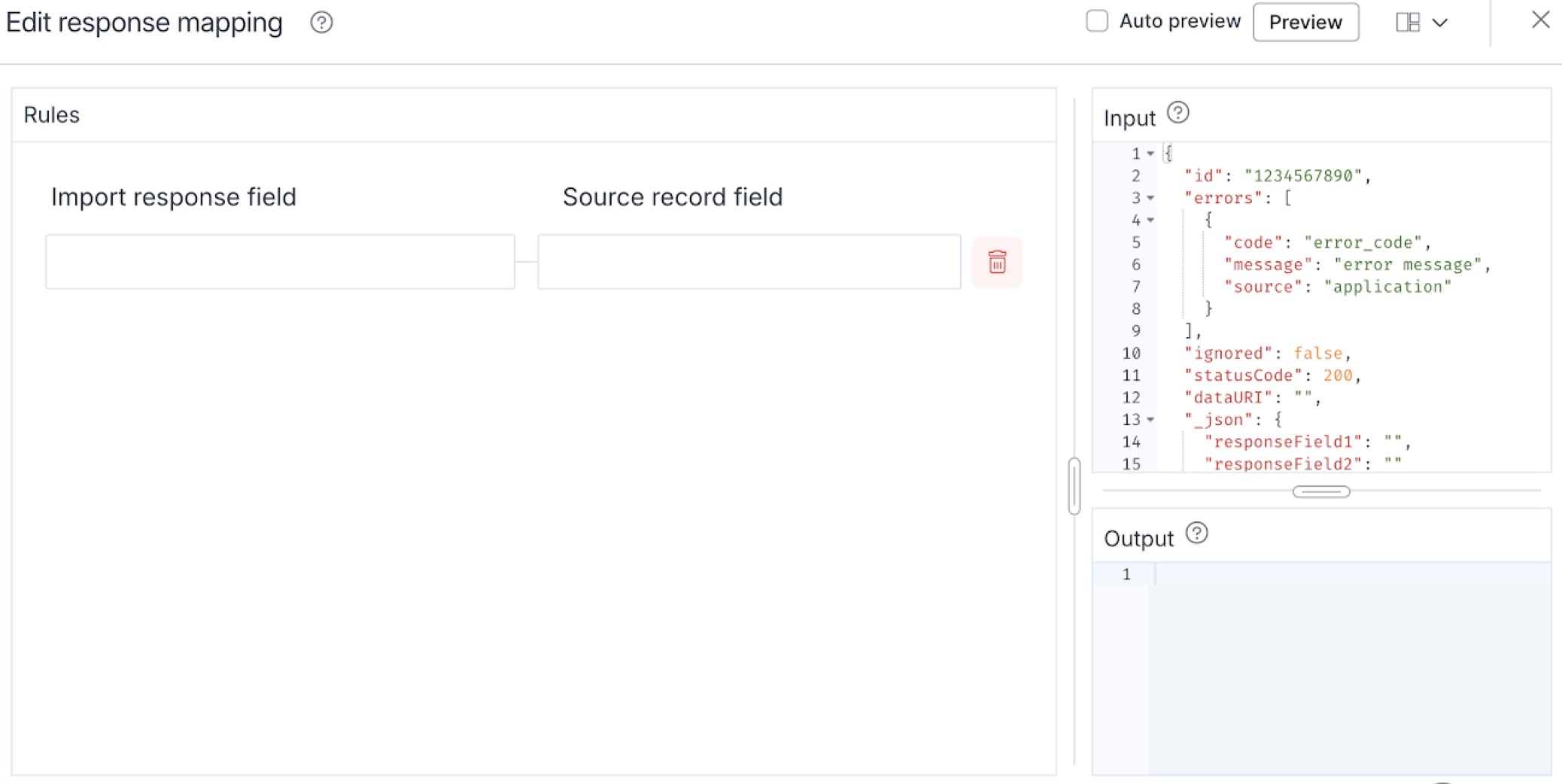1562x784 pixels.
Task: Click the Preview button
Action: pos(1305,22)
